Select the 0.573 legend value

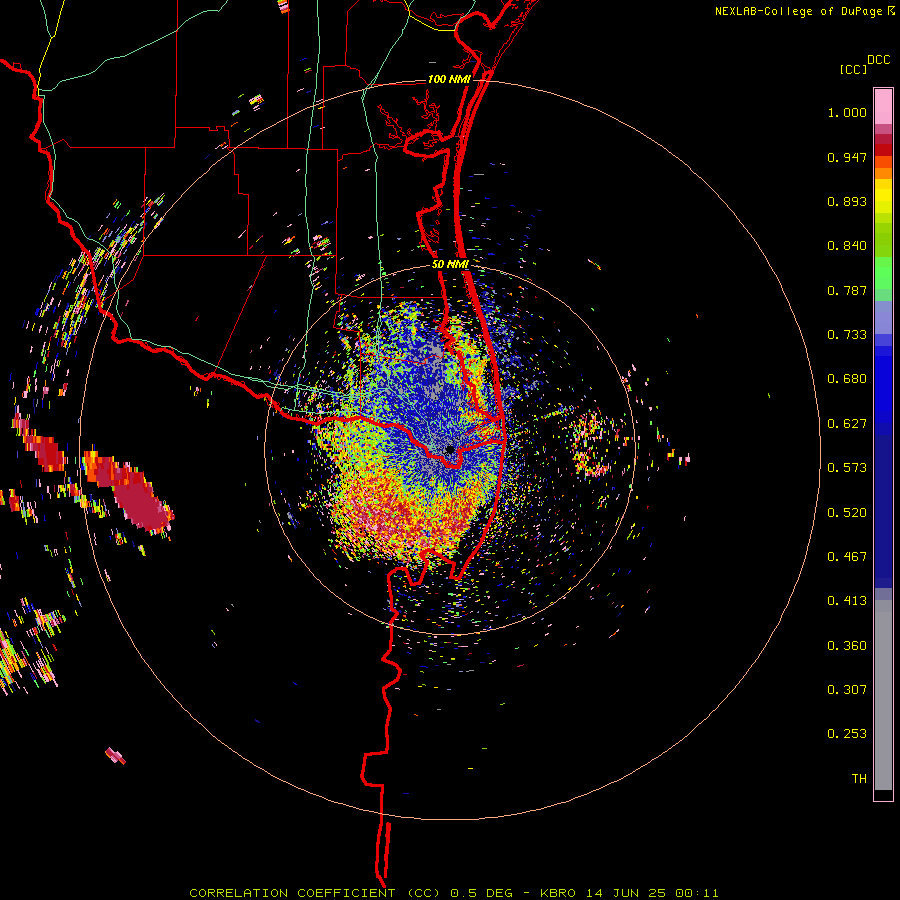[x=847, y=468]
